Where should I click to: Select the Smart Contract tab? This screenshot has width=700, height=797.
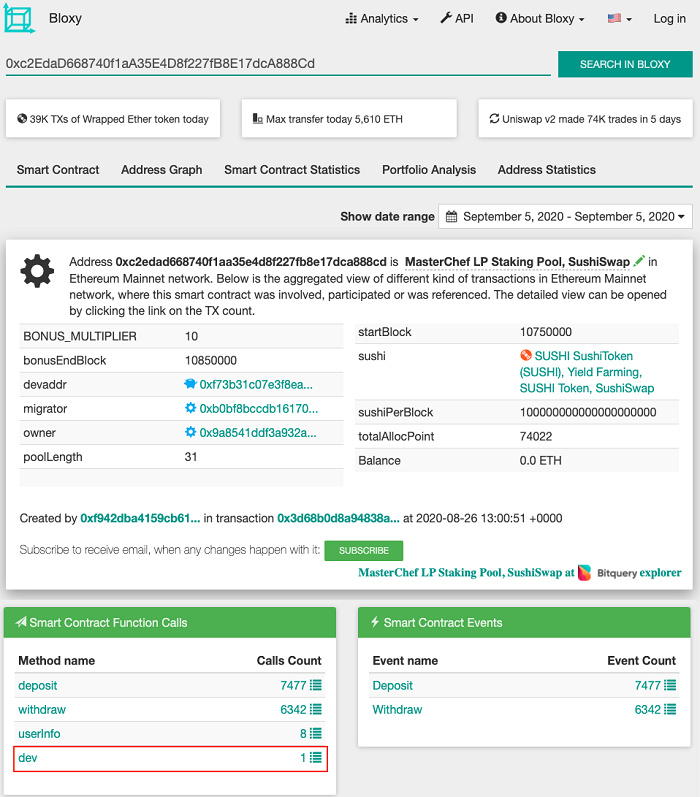pyautogui.click(x=58, y=170)
